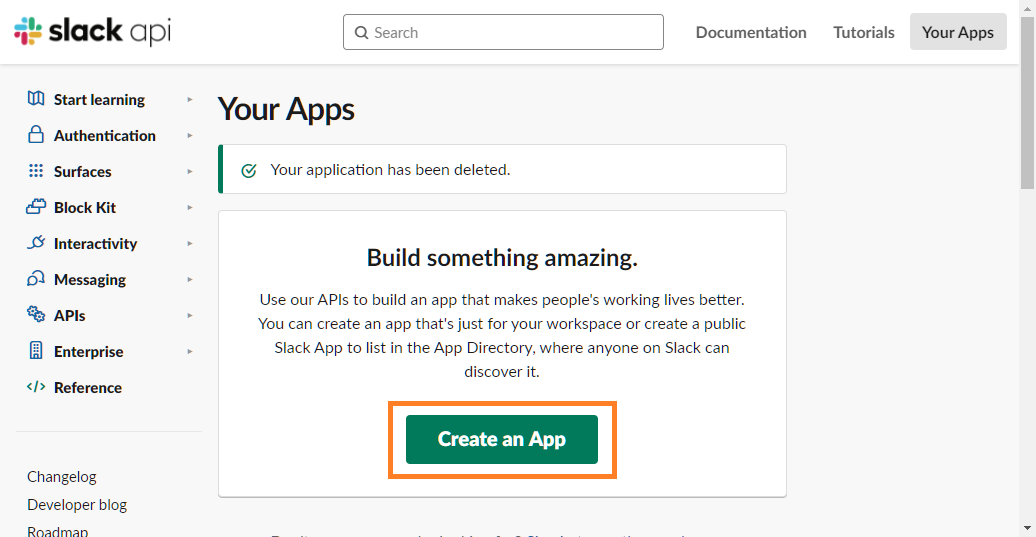Viewport: 1036px width, 537px height.
Task: Click the Slack logo icon
Action: point(28,31)
